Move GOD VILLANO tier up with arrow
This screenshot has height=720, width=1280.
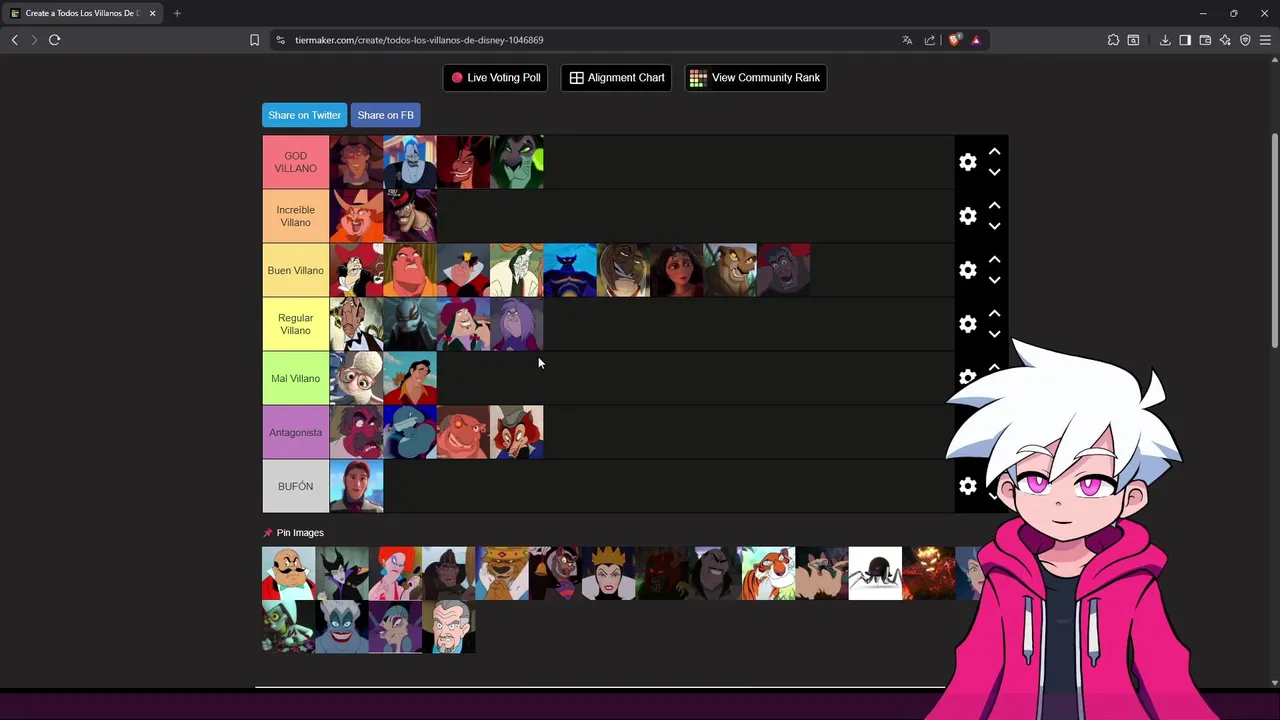pyautogui.click(x=994, y=151)
